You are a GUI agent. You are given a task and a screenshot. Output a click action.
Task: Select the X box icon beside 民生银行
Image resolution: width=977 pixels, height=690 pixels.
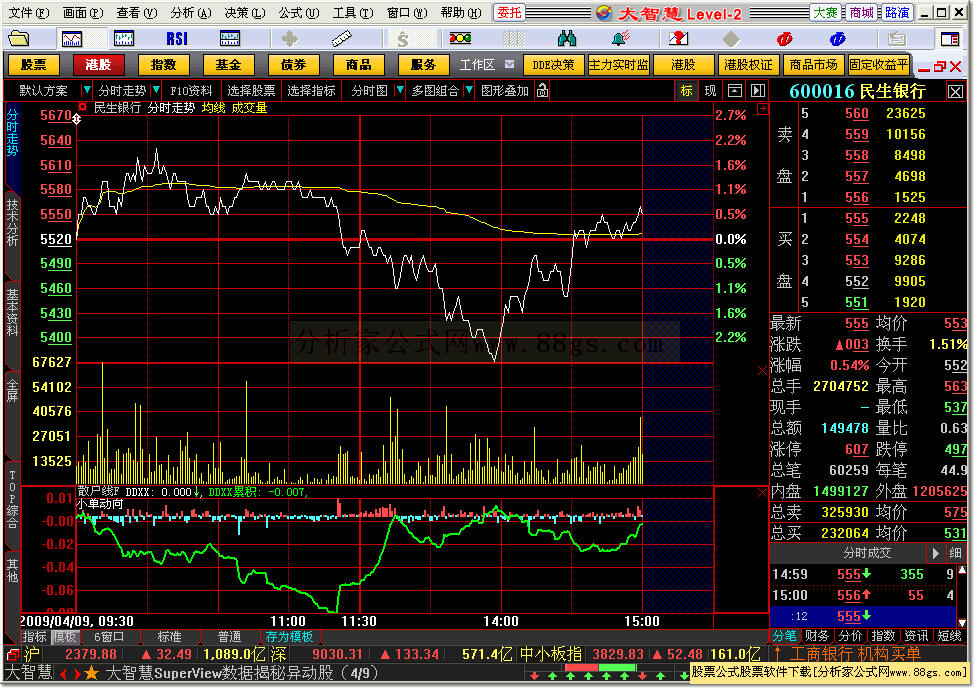tap(955, 92)
